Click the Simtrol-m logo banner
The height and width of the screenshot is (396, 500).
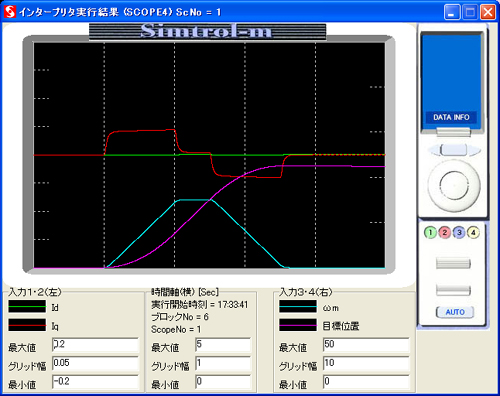point(207,31)
